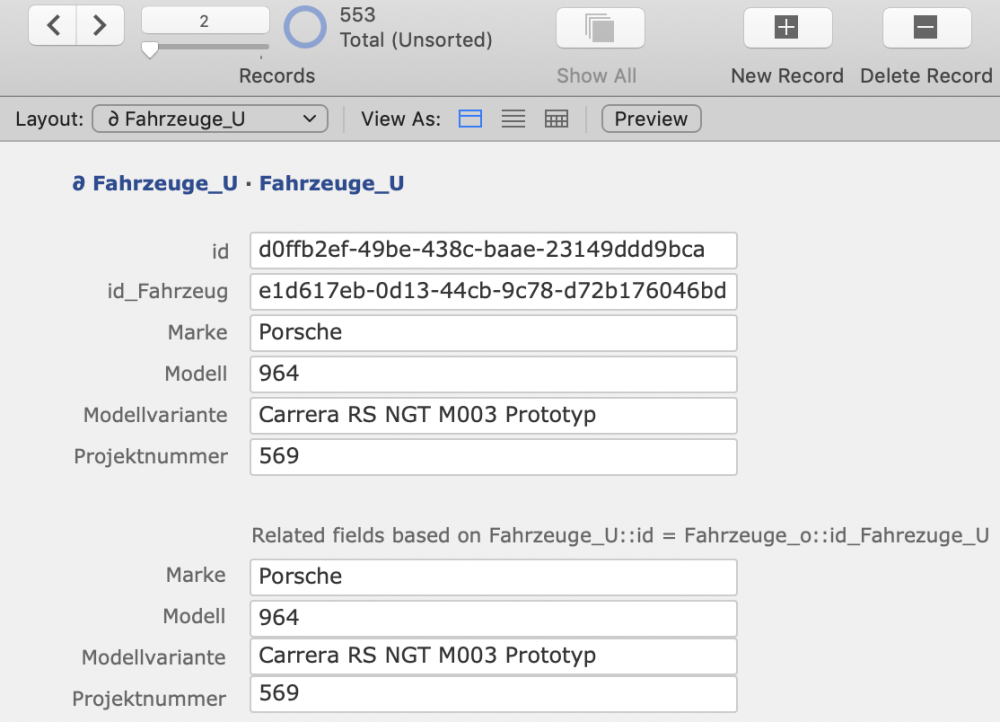1000x722 pixels.
Task: Add a record with New Record icon
Action: click(787, 28)
